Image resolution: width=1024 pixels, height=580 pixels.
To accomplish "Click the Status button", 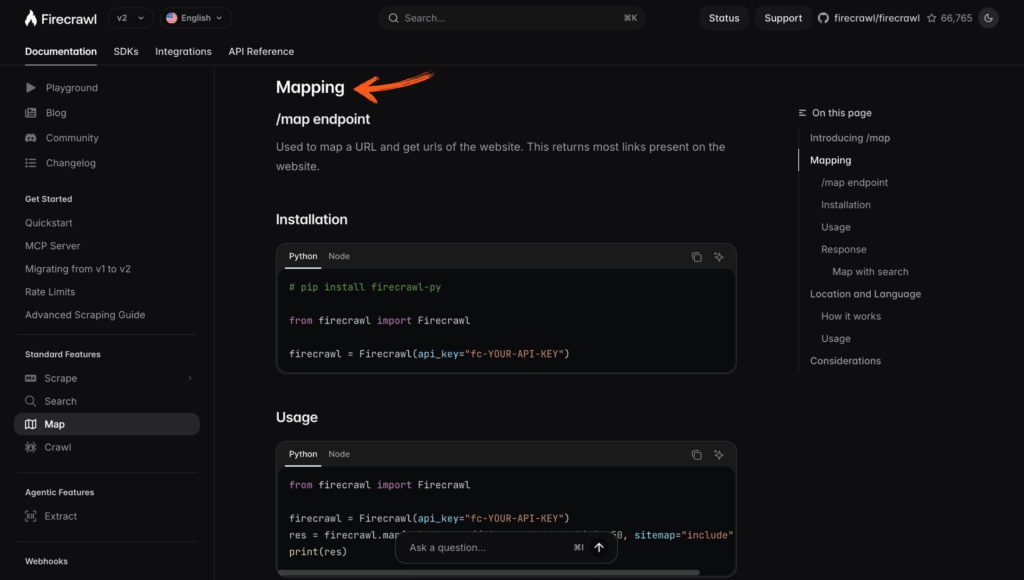I will (x=723, y=17).
